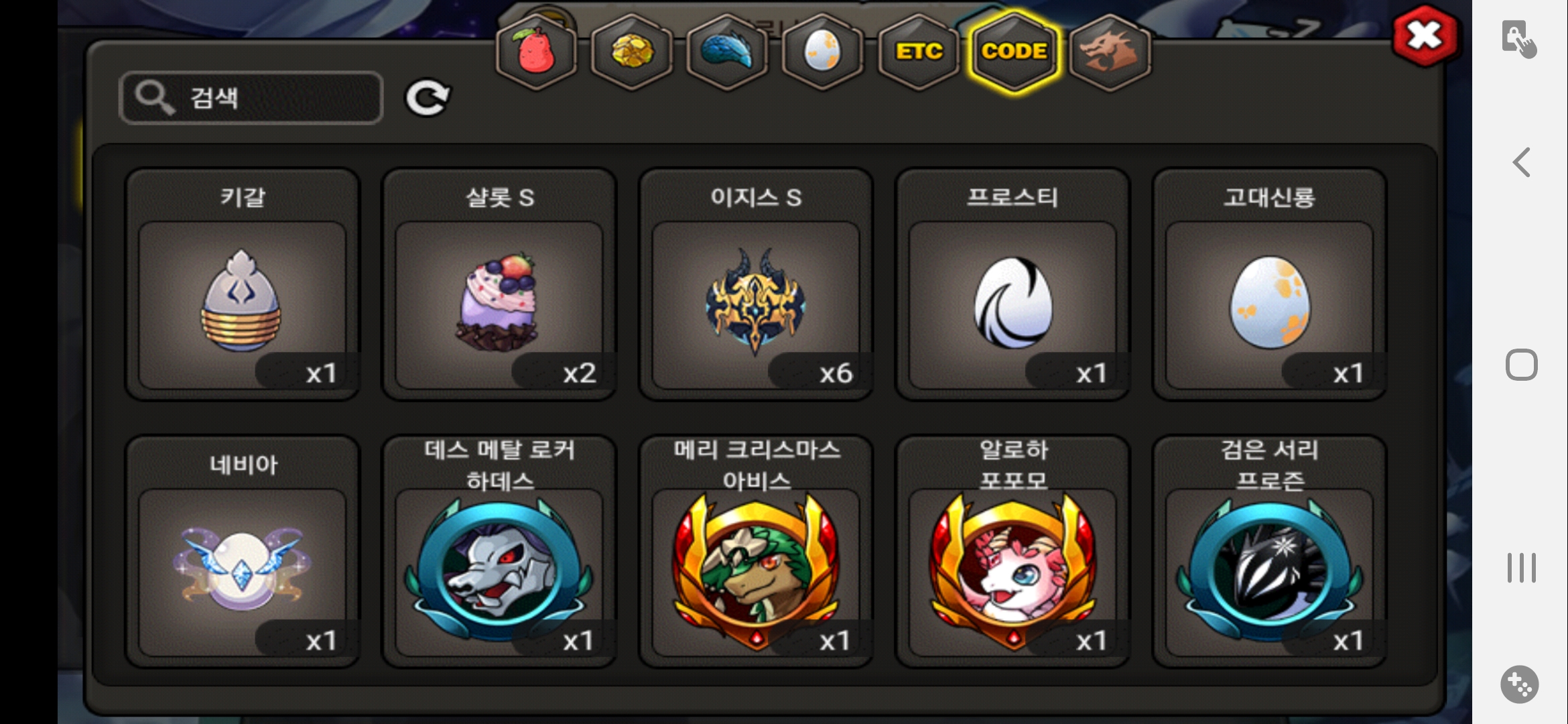Select the 키갈 egg item
Viewport: 1568px width, 724px height.
[x=243, y=284]
